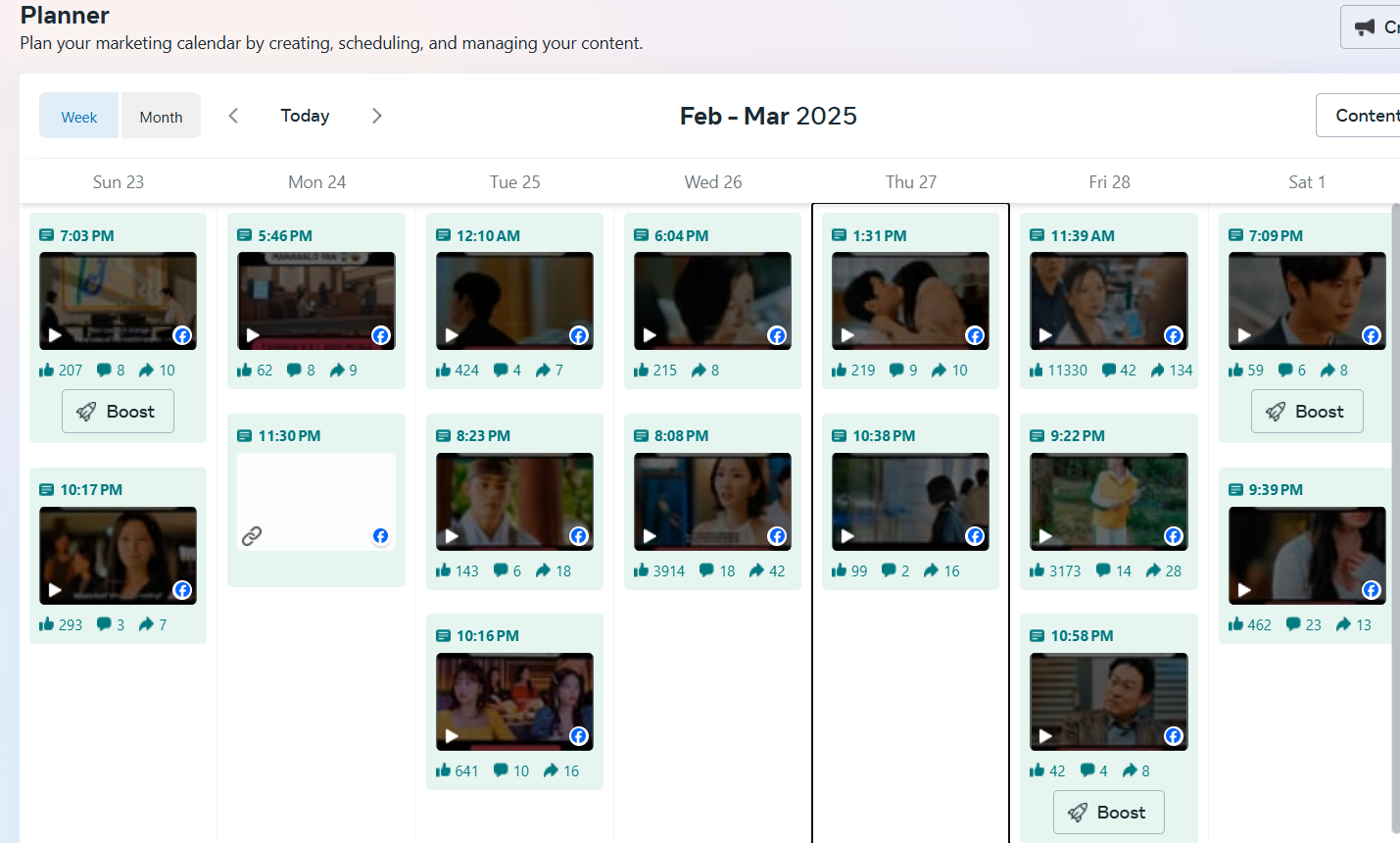Play the Fri 28 10:58 PM video
1400x843 pixels.
point(1045,736)
